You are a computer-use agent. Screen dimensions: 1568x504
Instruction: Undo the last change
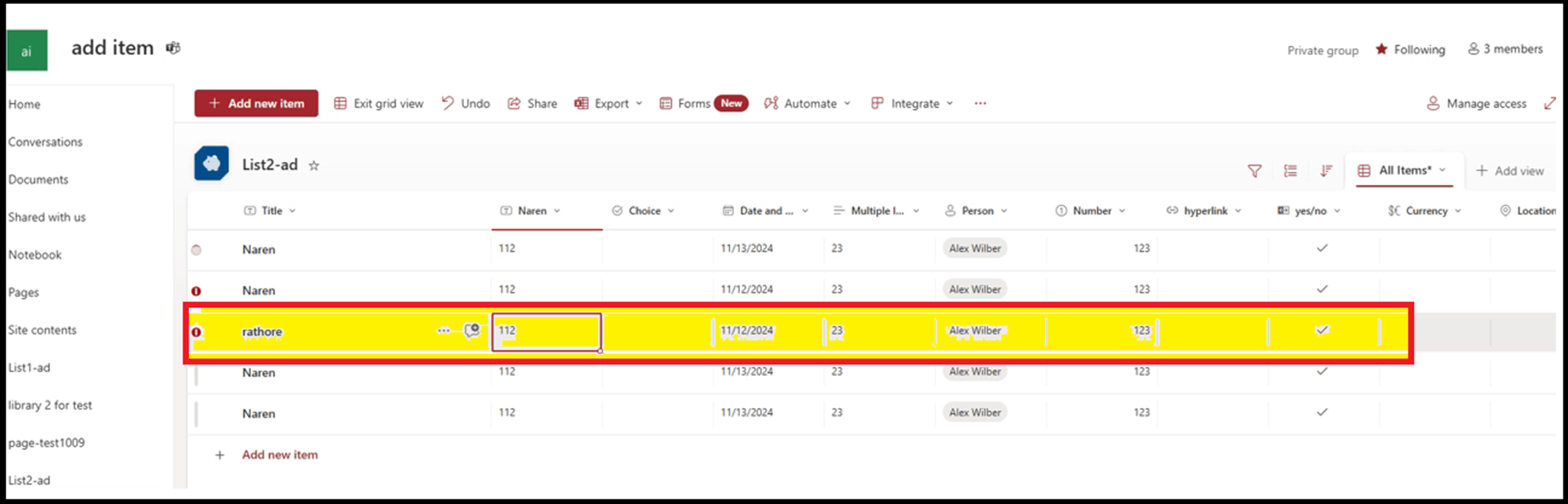(x=466, y=103)
